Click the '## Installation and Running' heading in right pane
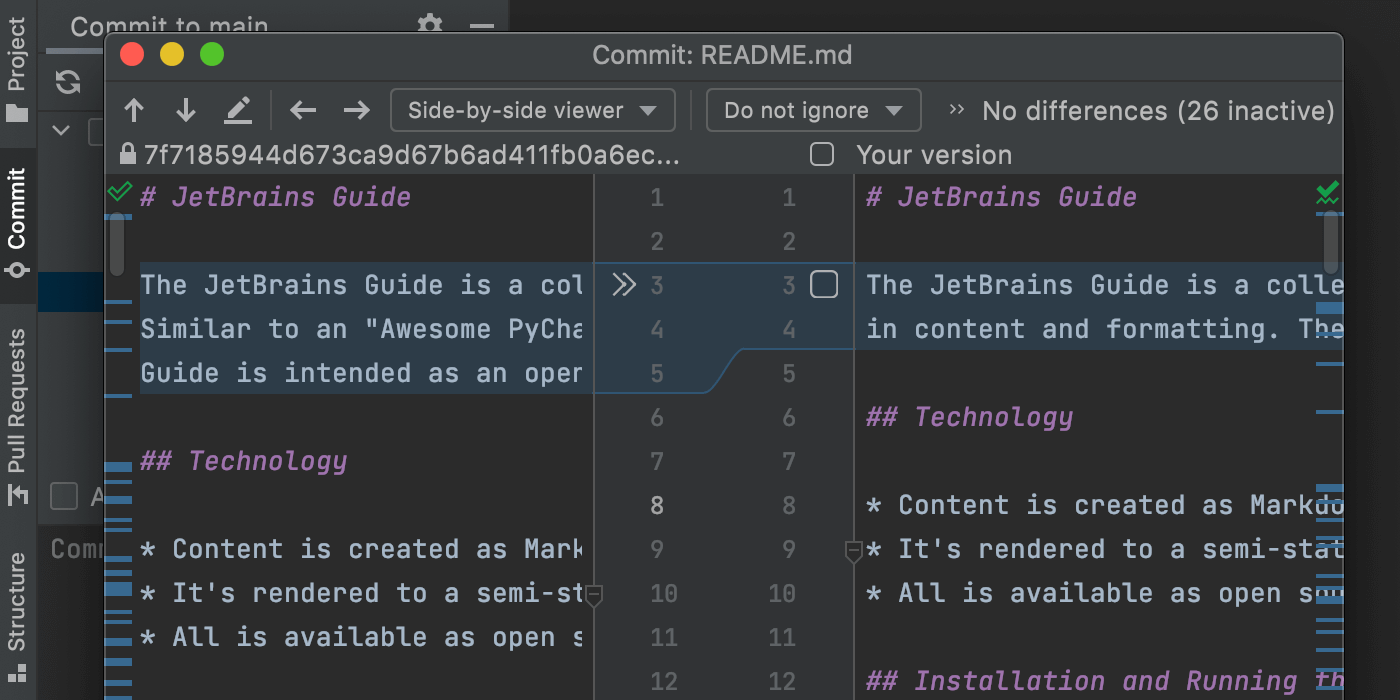1400x700 pixels. pos(1105,681)
